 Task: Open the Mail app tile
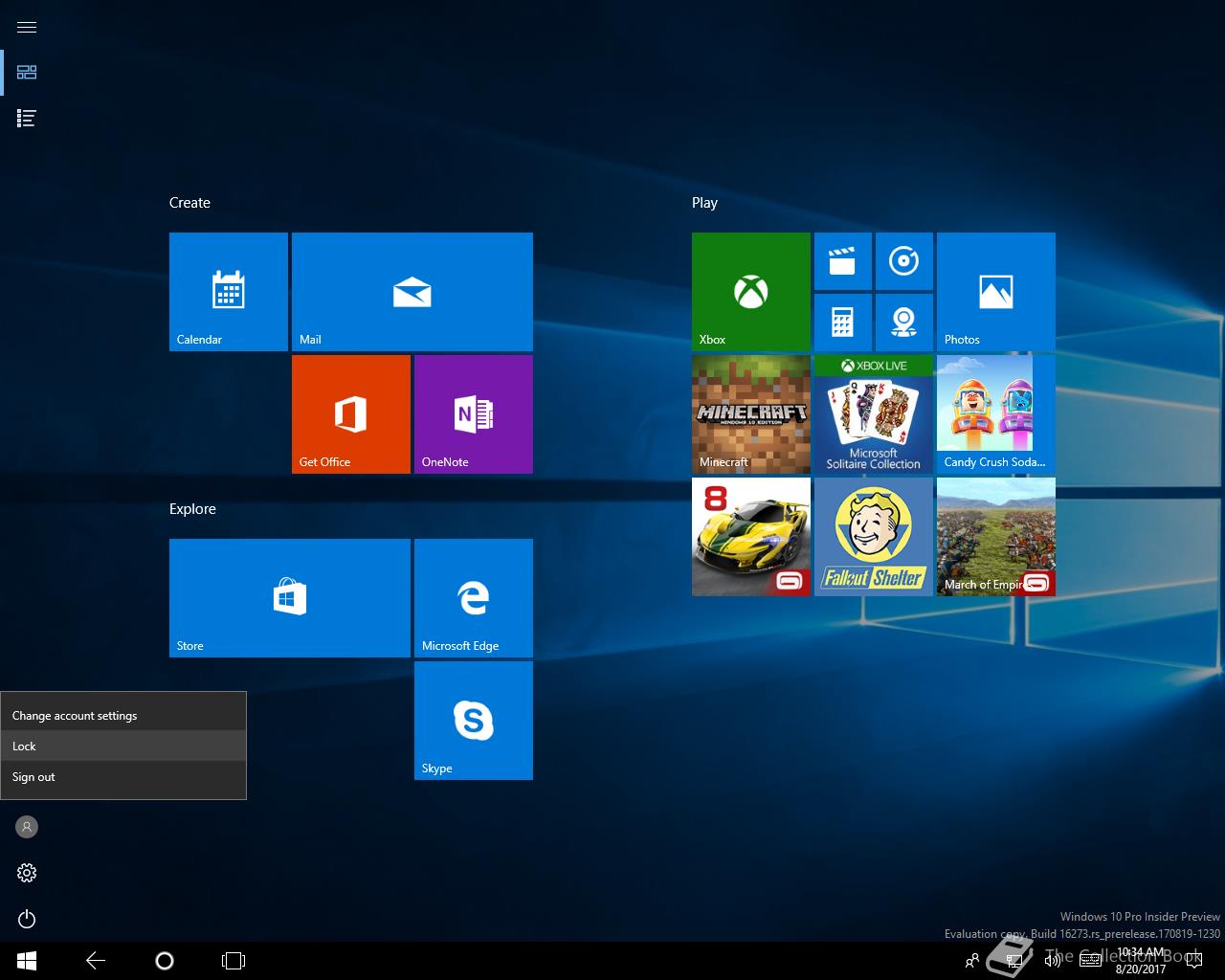(x=412, y=291)
